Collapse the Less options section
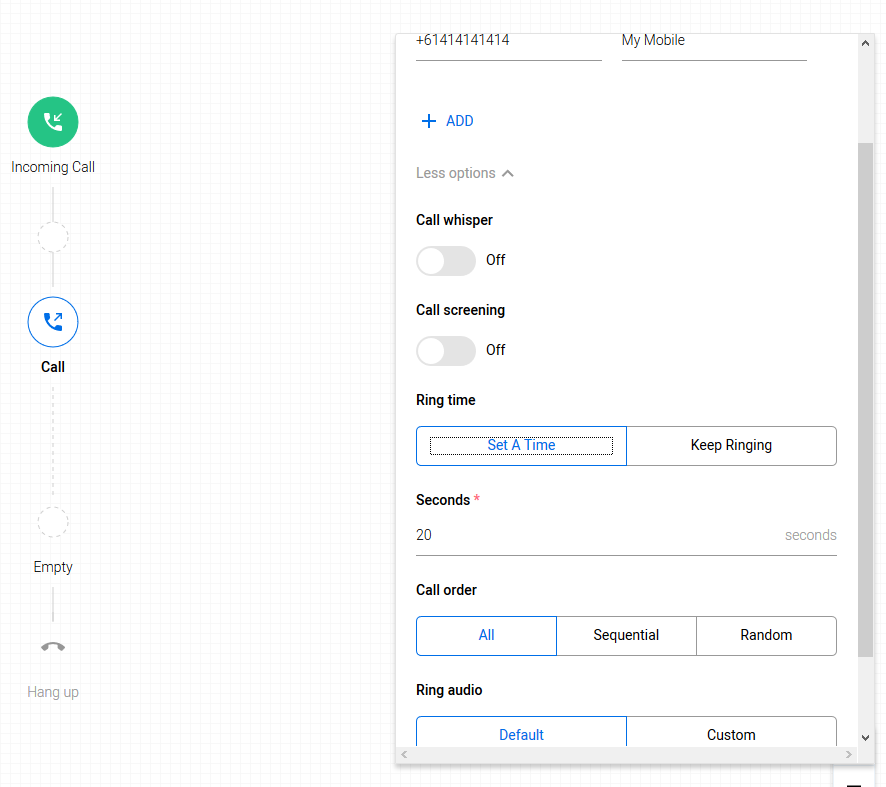This screenshot has height=787, width=886. tap(465, 173)
